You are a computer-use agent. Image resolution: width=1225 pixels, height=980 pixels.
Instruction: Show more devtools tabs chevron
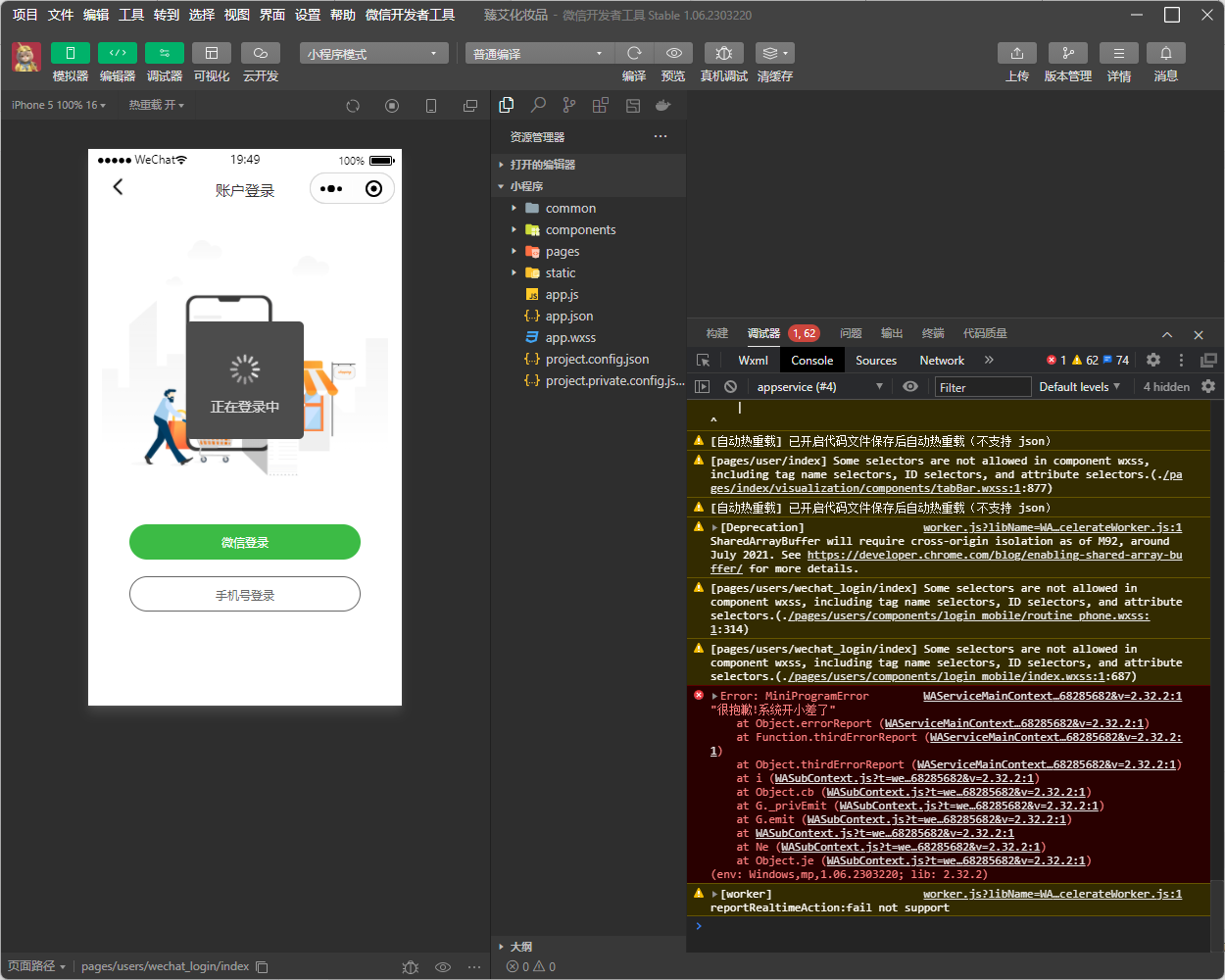[x=989, y=360]
